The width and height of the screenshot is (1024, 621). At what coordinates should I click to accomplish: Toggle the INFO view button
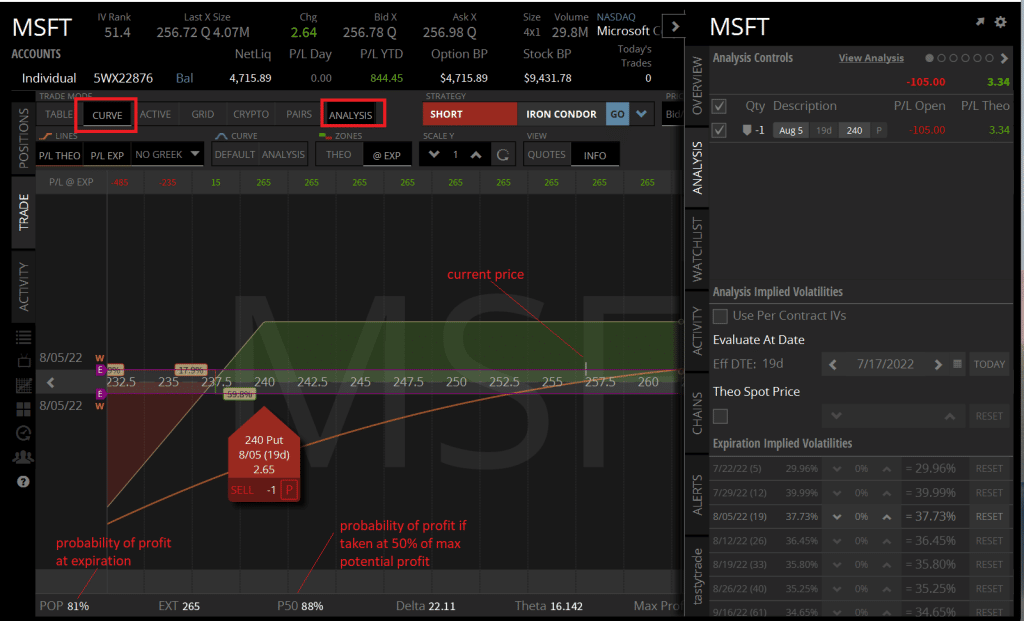(595, 154)
